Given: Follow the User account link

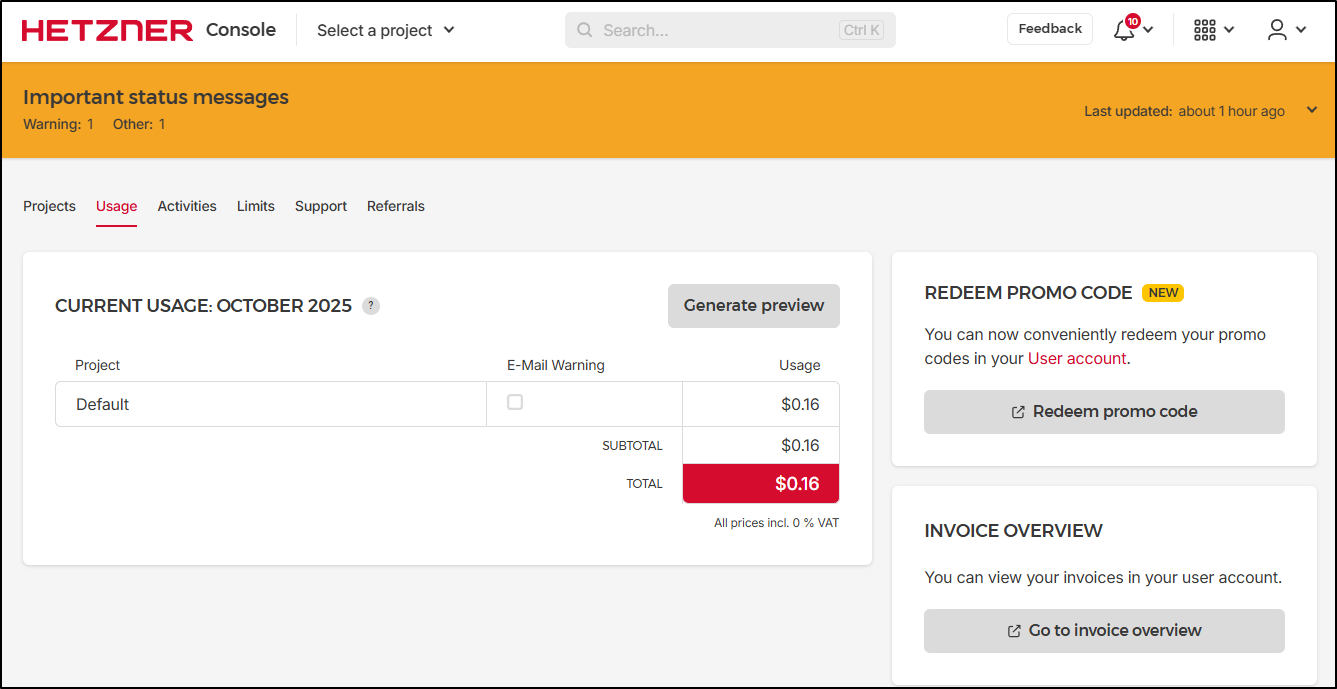Looking at the screenshot, I should point(1076,358).
